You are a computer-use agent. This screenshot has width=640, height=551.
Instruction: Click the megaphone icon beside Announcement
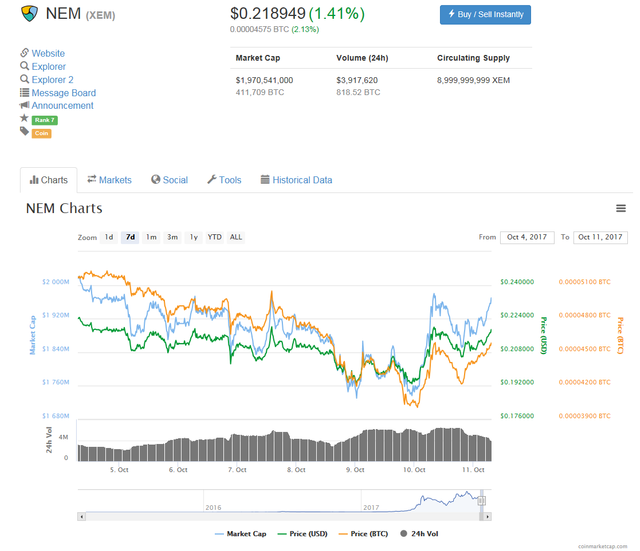pos(24,105)
